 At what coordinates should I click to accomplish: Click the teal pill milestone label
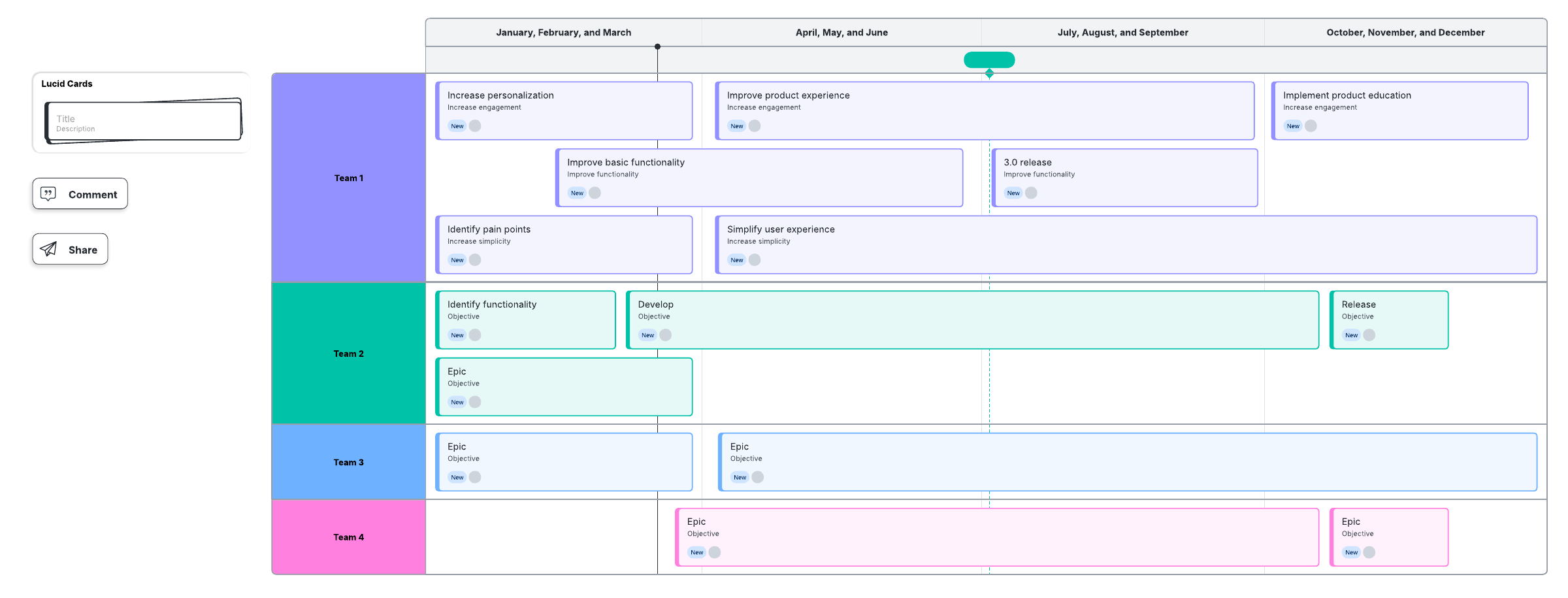tap(989, 60)
